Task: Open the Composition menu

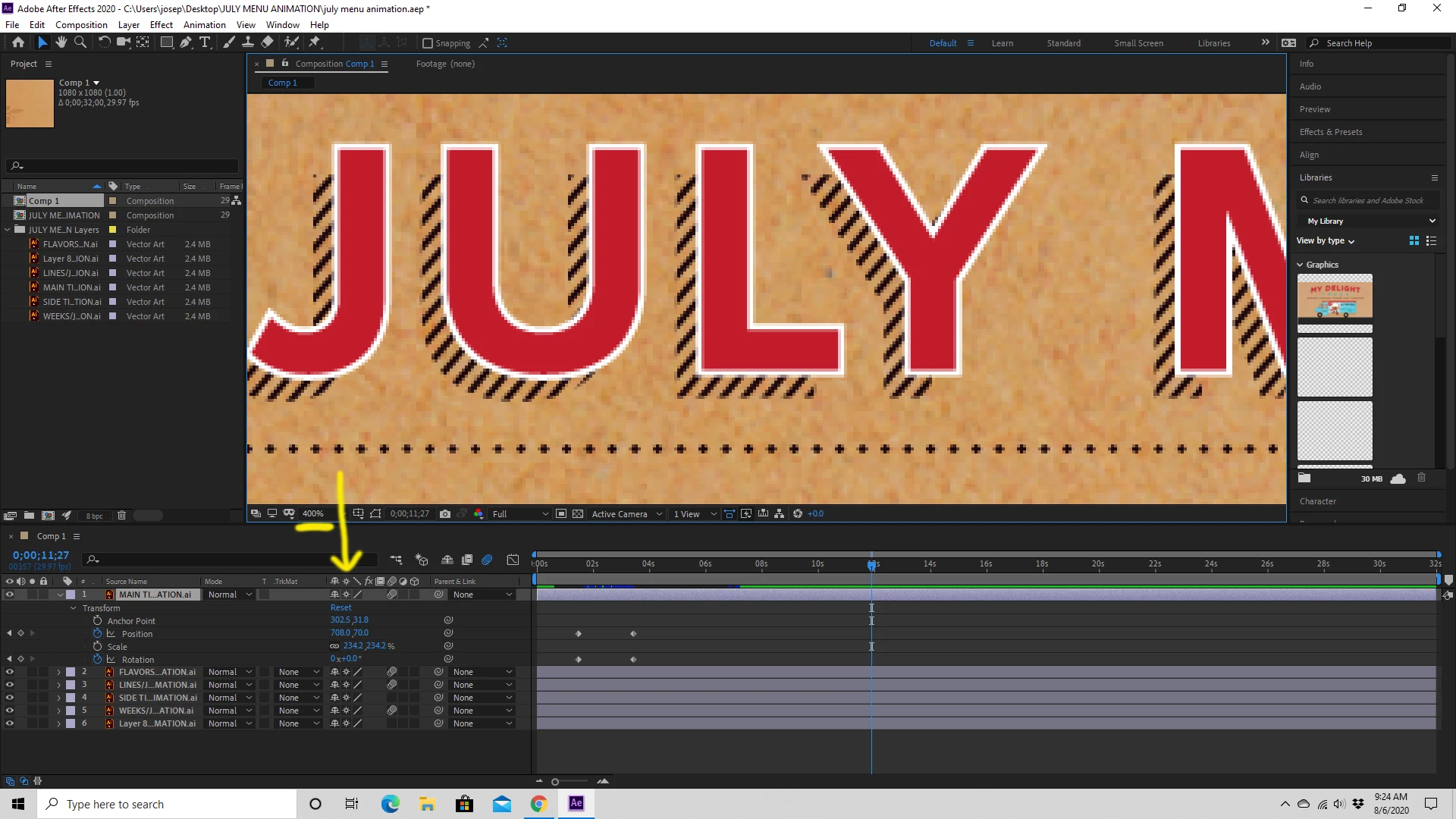Action: 81,24
